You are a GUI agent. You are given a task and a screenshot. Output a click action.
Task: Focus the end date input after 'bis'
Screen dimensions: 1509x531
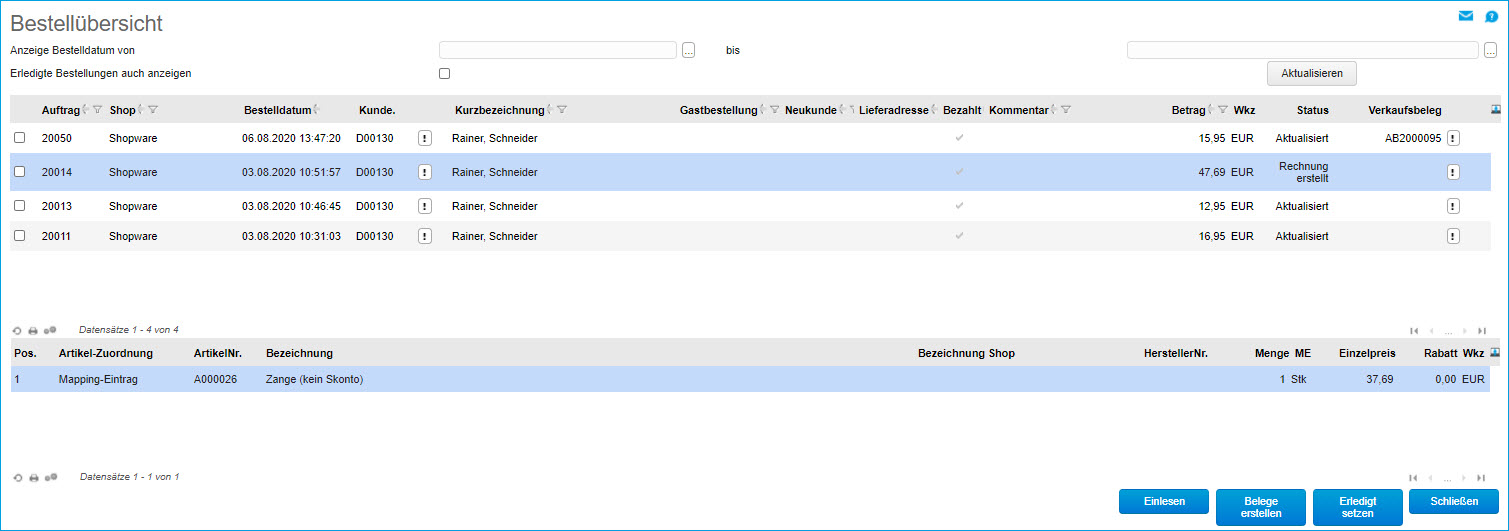pos(1302,50)
